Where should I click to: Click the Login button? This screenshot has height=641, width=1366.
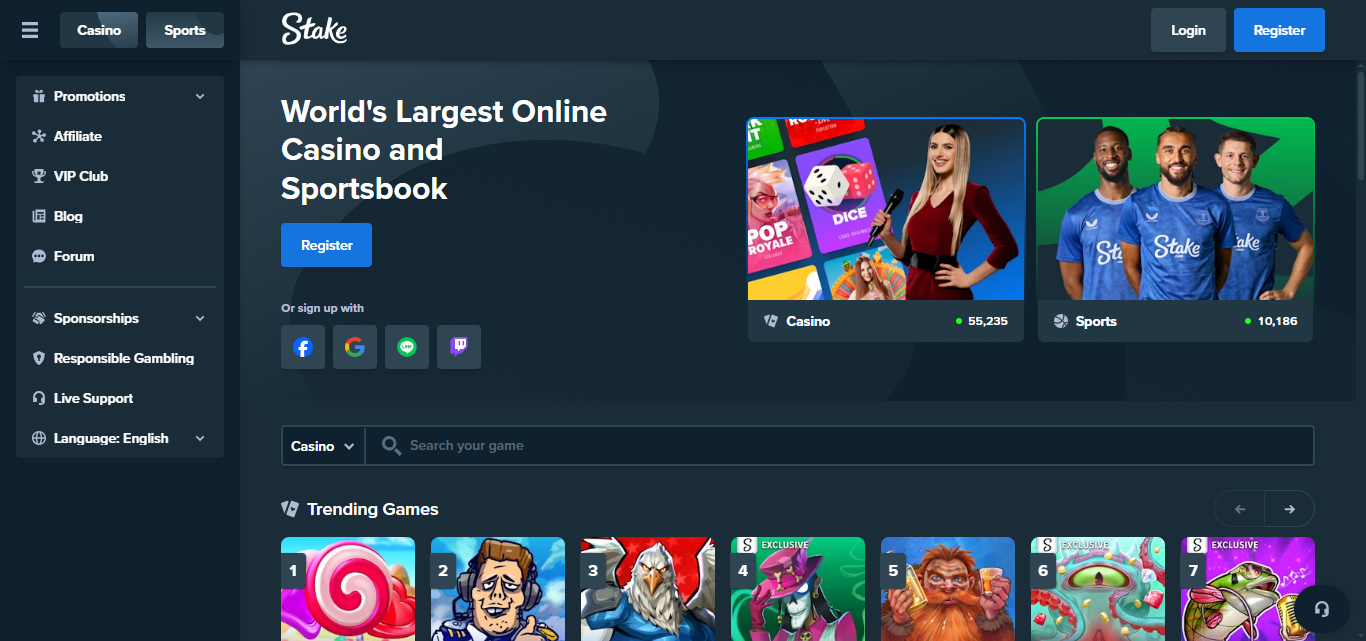[x=1188, y=30]
